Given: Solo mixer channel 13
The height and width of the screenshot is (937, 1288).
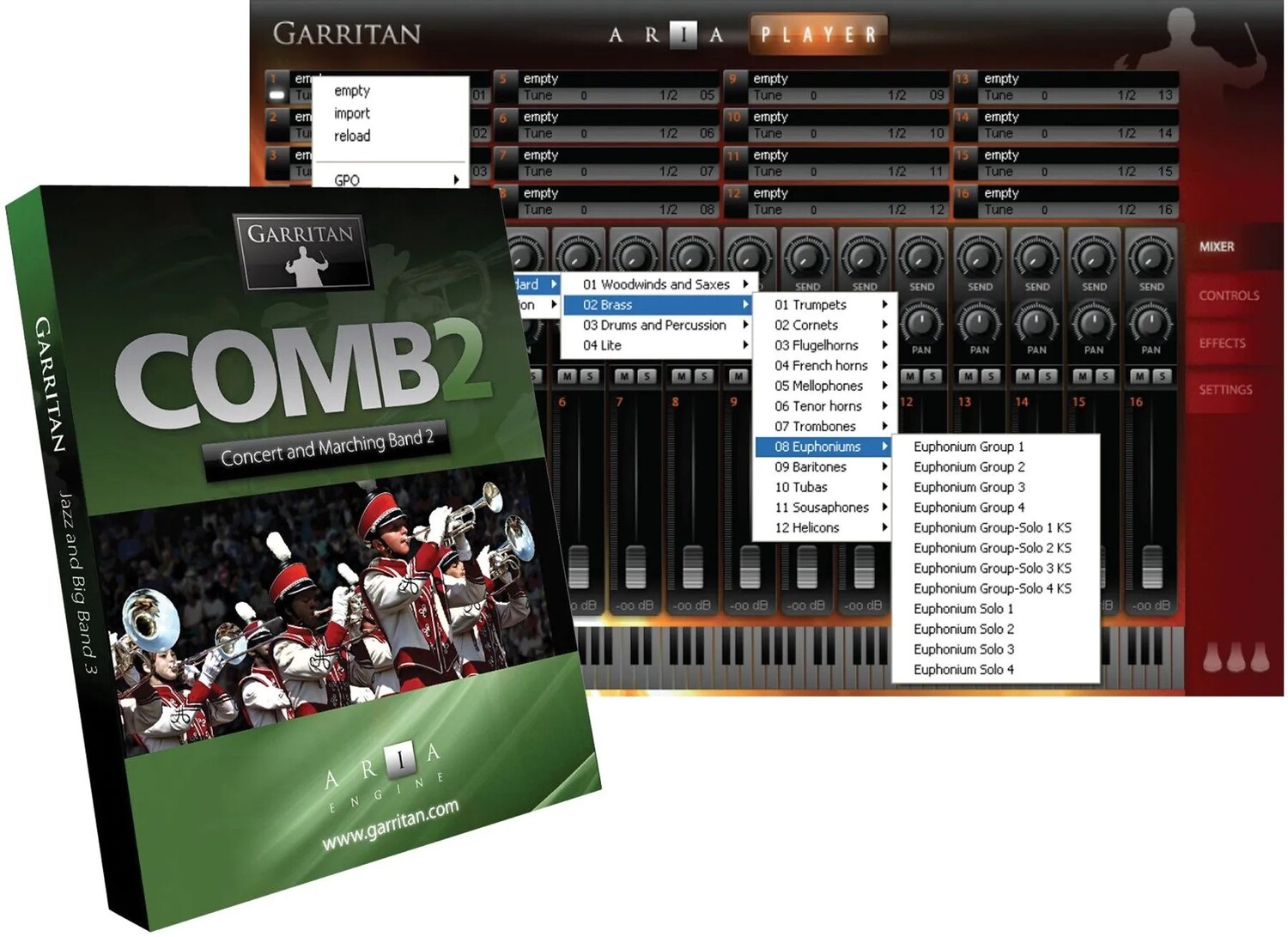Looking at the screenshot, I should 990,376.
